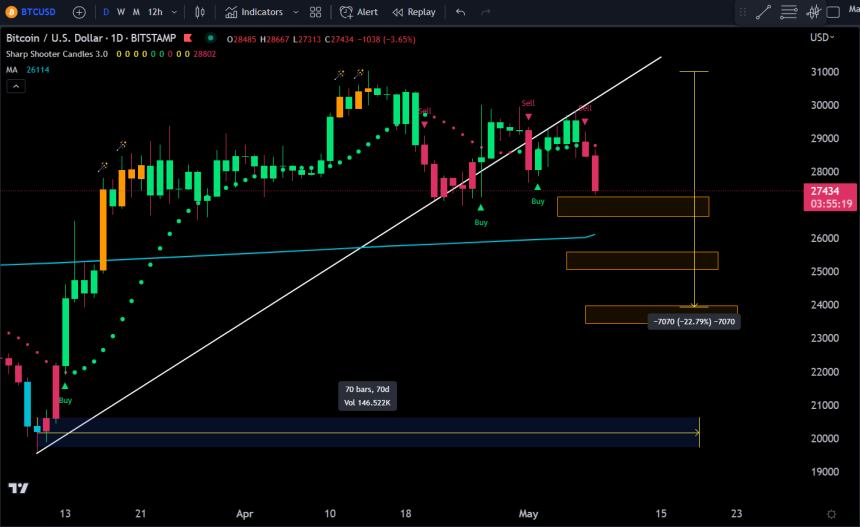Select the 12h timeframe

click(x=155, y=12)
